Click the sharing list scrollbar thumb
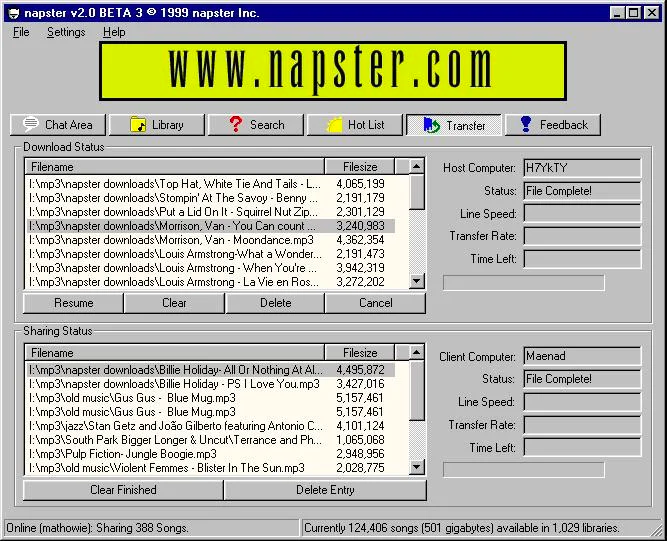667x541 pixels. 416,390
